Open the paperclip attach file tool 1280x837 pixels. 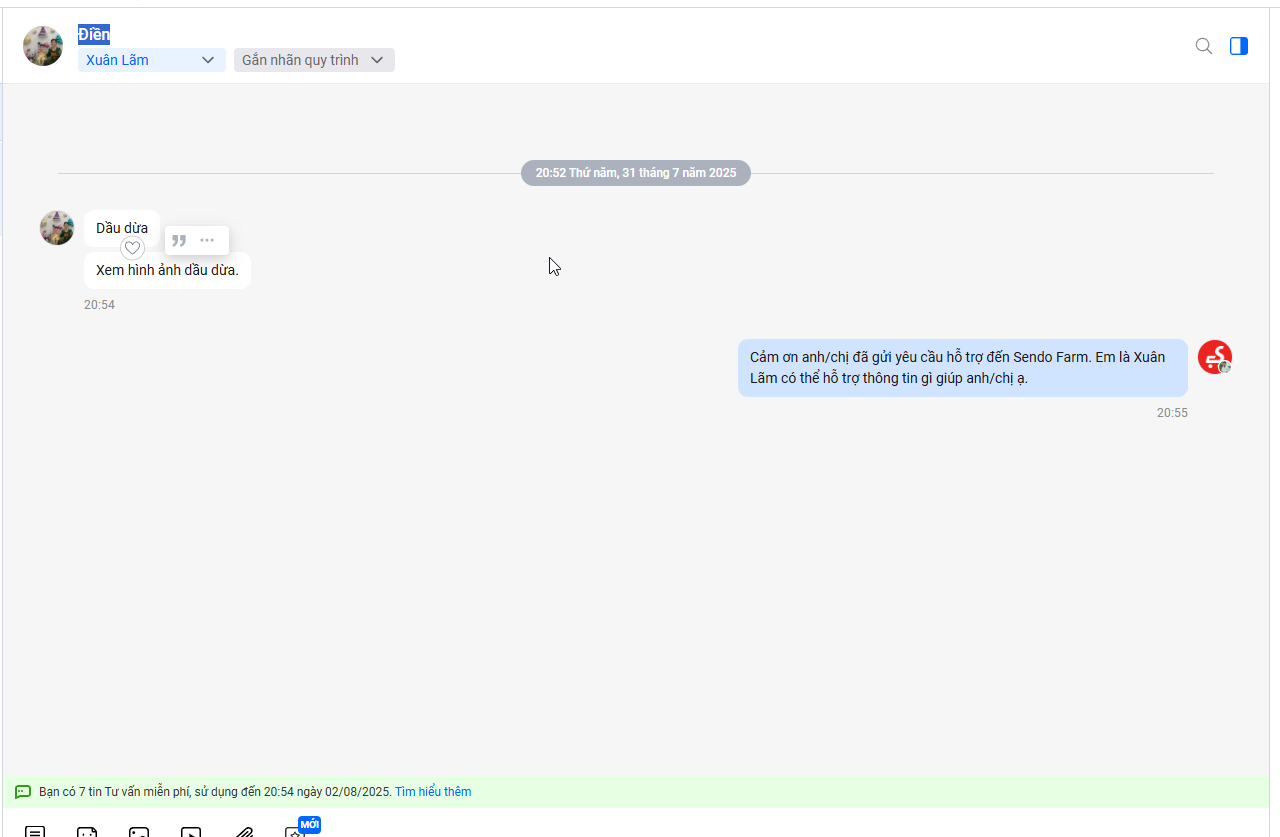[243, 832]
